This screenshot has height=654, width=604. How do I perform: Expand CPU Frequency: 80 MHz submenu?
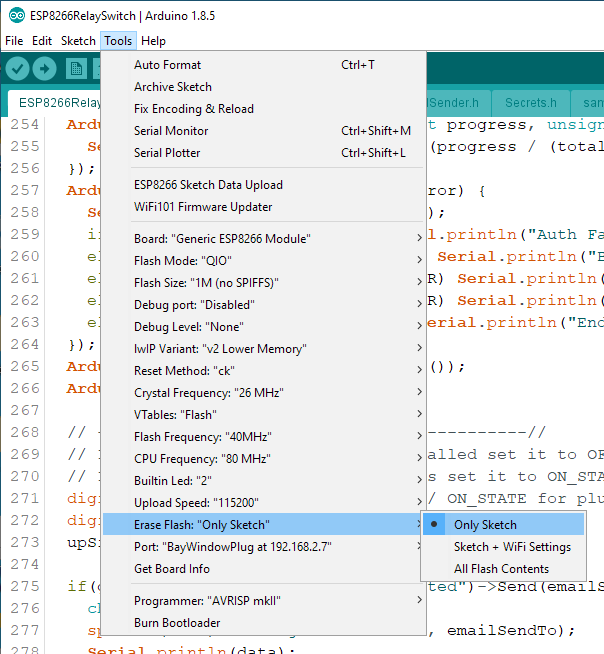point(264,459)
